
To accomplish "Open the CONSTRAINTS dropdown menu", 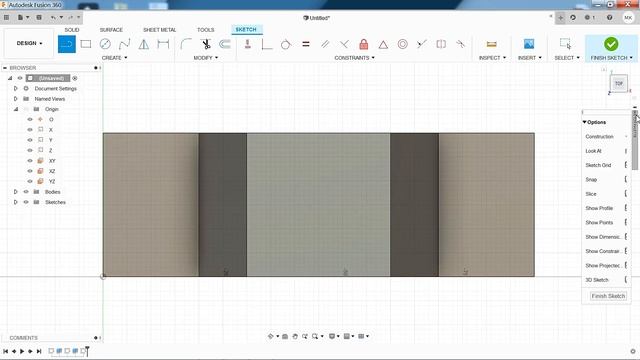I will [x=354, y=58].
